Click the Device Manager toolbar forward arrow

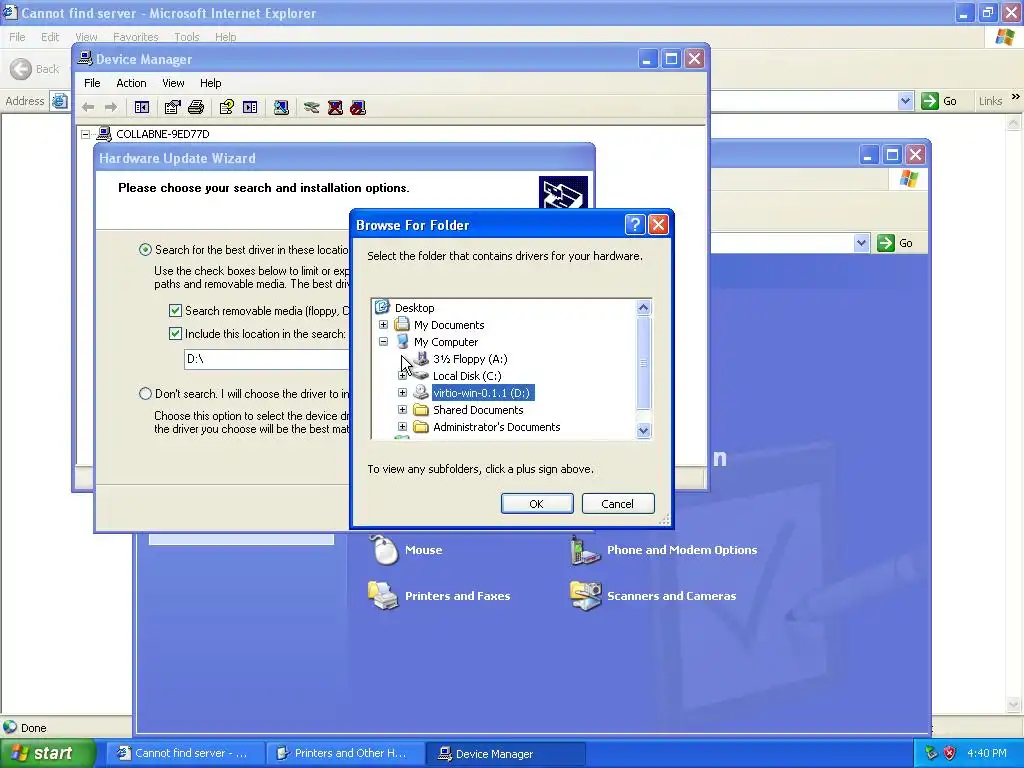point(111,107)
